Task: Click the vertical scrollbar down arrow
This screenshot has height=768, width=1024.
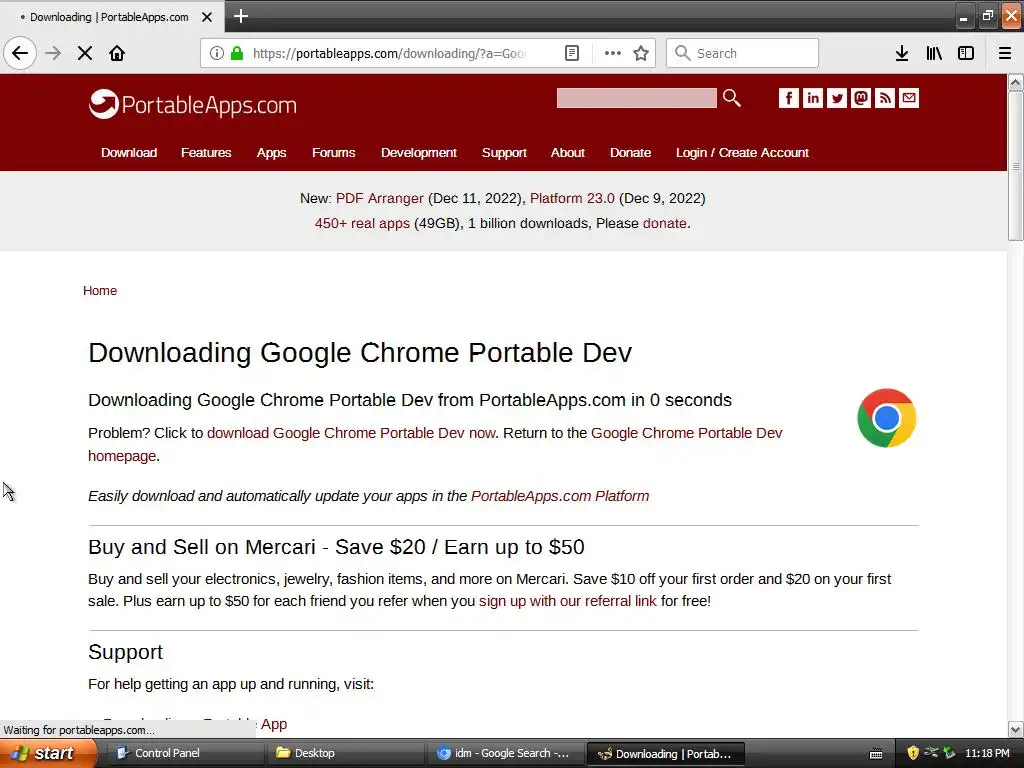Action: (1016, 729)
